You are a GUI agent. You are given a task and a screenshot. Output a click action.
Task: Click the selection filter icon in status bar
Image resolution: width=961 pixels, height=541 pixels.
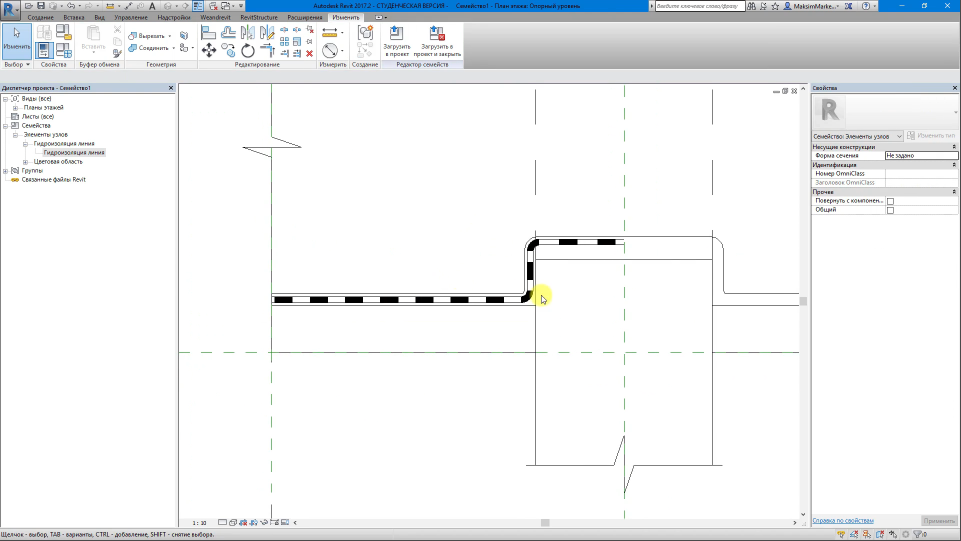917,534
